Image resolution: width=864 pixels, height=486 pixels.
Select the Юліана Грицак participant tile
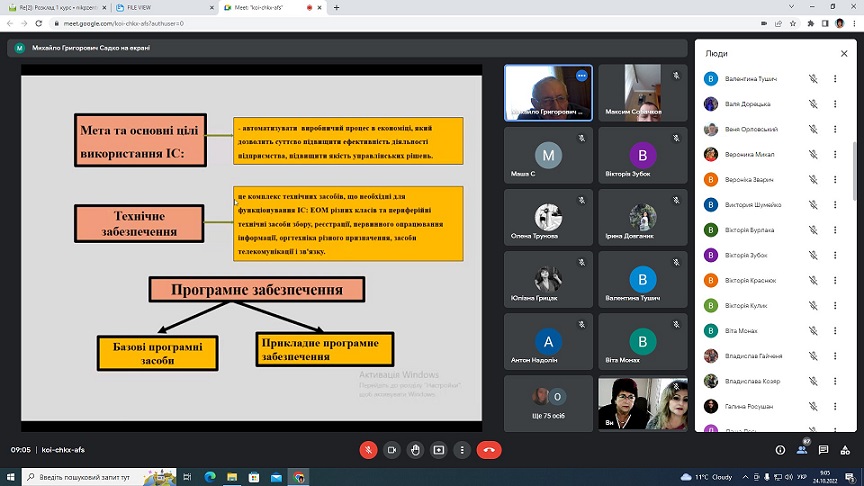pyautogui.click(x=548, y=280)
